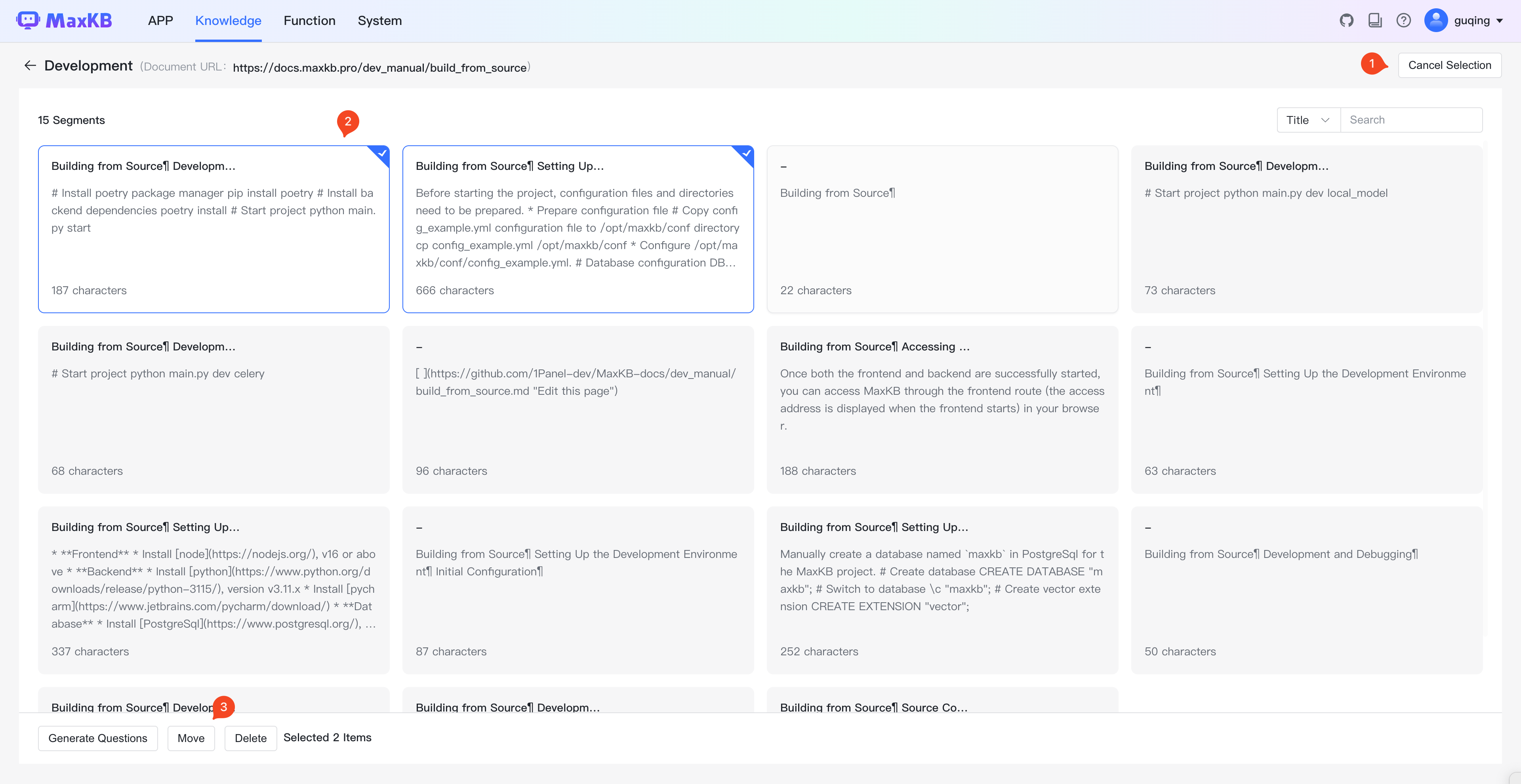The image size is (1521, 784).
Task: Click the guqing user avatar
Action: (1436, 21)
